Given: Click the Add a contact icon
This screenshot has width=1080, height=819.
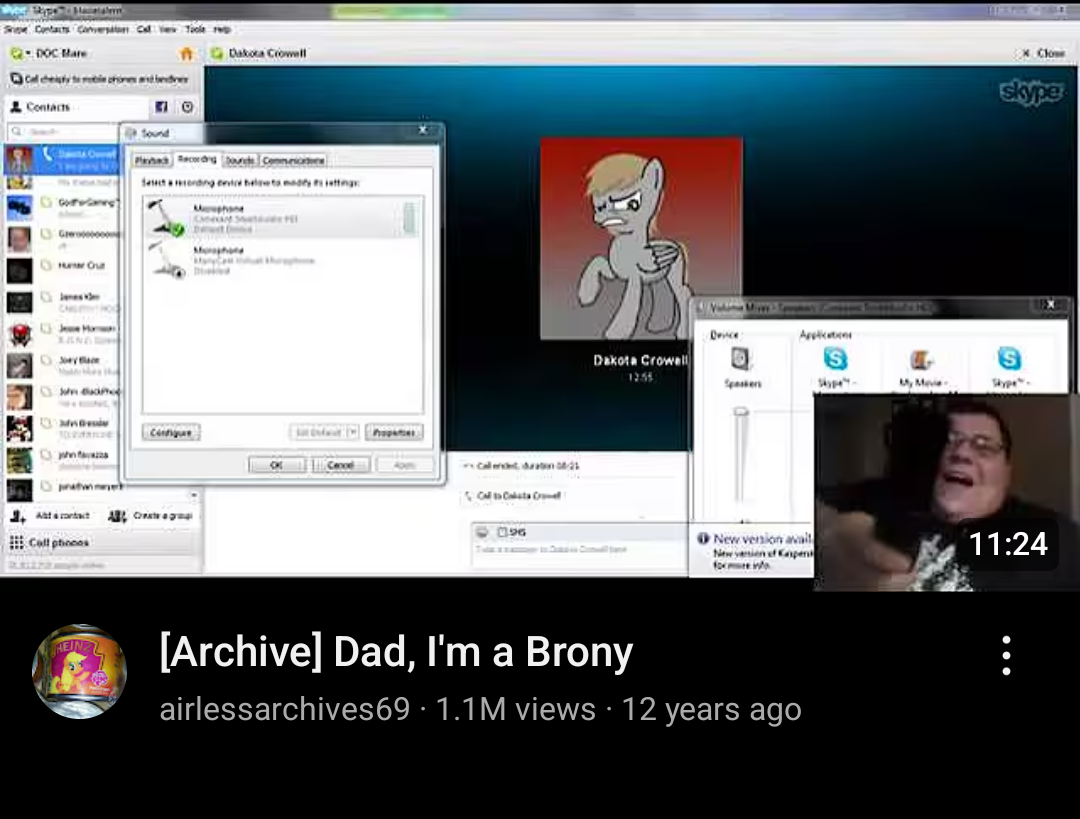Looking at the screenshot, I should tap(18, 516).
